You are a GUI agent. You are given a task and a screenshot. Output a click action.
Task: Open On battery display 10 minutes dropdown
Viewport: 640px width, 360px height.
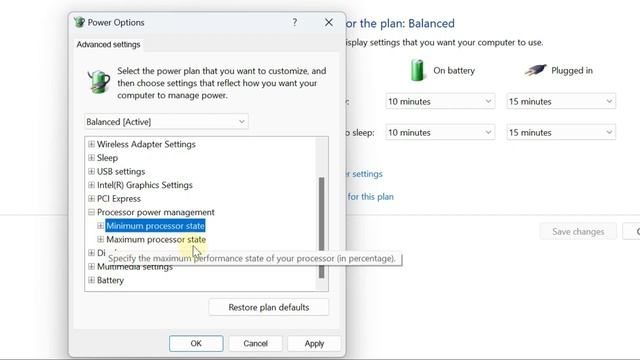[440, 101]
